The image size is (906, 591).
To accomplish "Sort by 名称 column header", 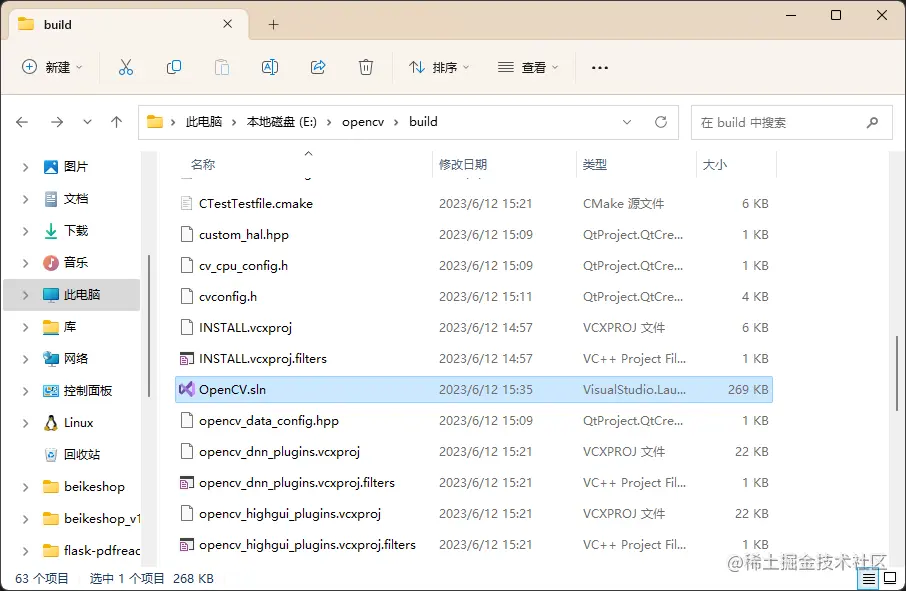I will coord(203,165).
